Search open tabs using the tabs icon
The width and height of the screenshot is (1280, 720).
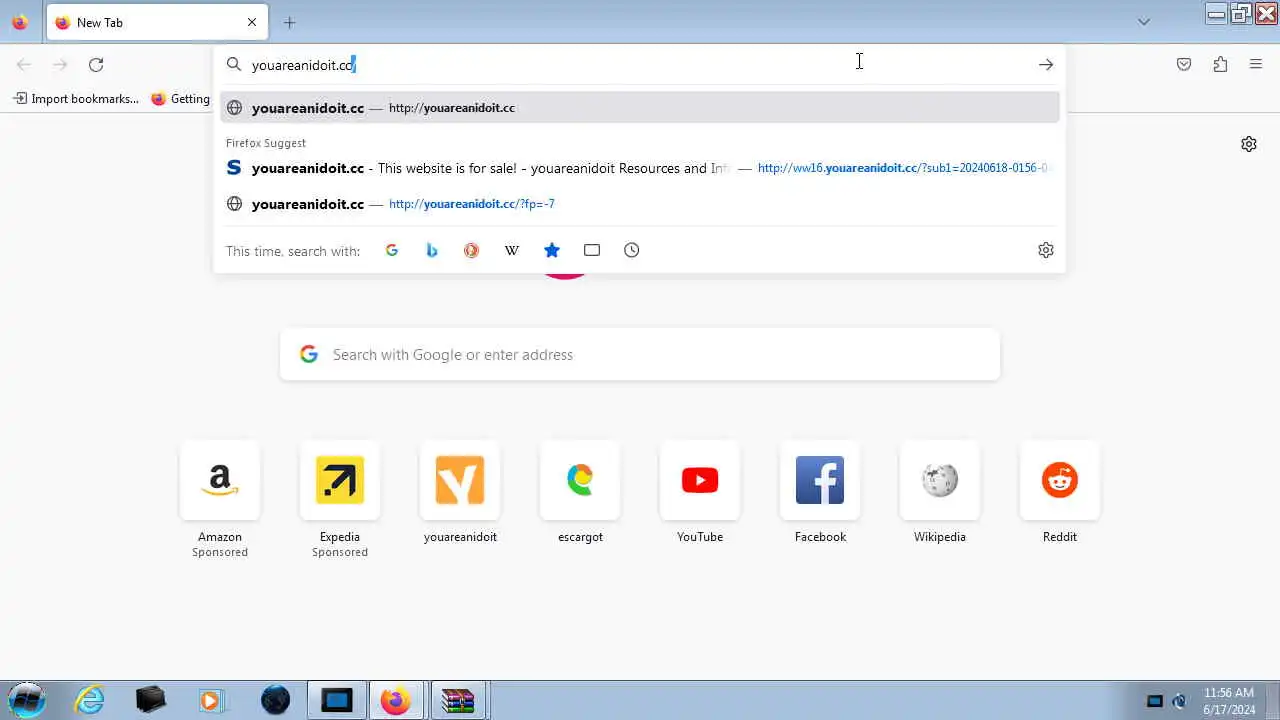(x=592, y=250)
